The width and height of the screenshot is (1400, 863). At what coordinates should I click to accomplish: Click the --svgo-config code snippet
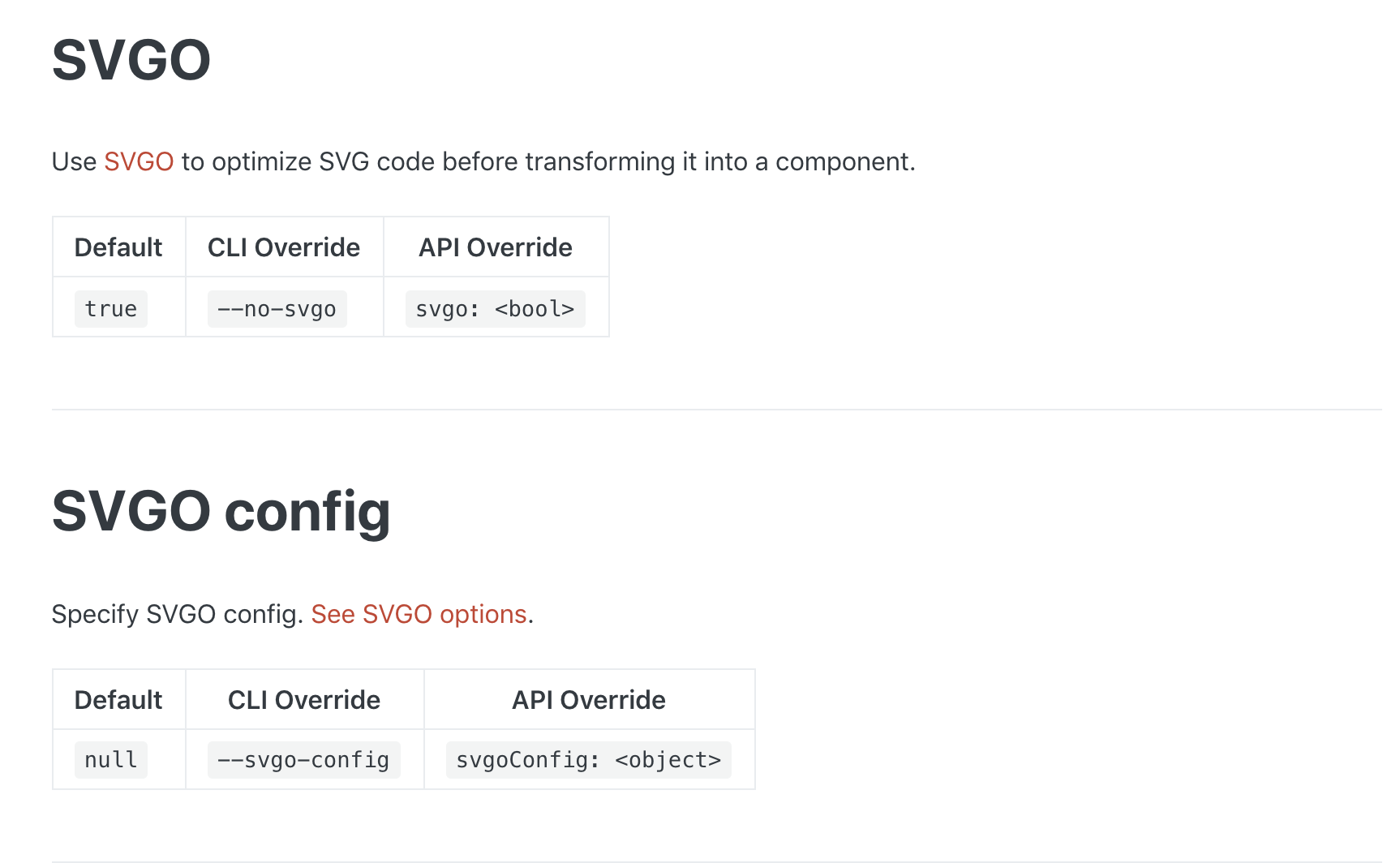point(303,760)
